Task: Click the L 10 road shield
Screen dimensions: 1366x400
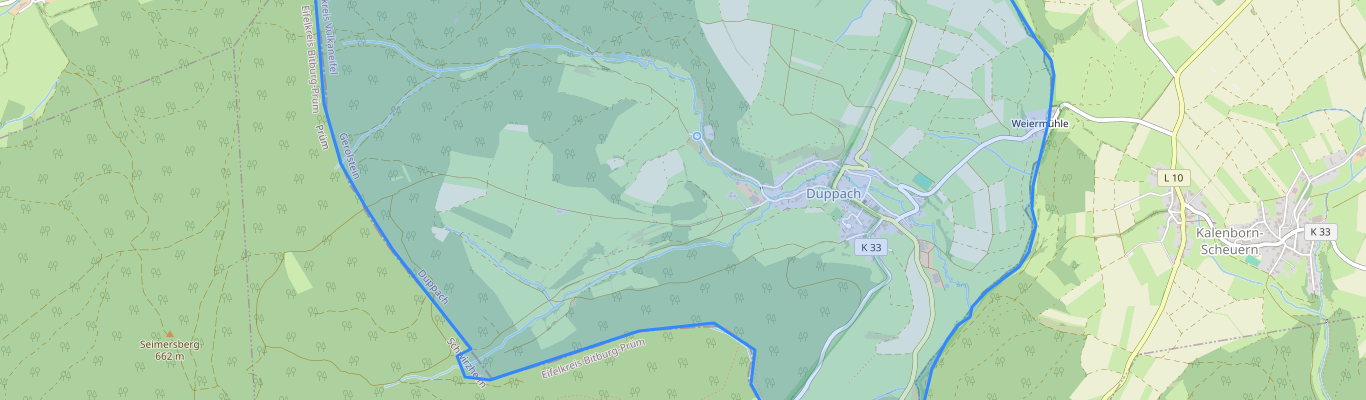Action: pyautogui.click(x=1173, y=178)
